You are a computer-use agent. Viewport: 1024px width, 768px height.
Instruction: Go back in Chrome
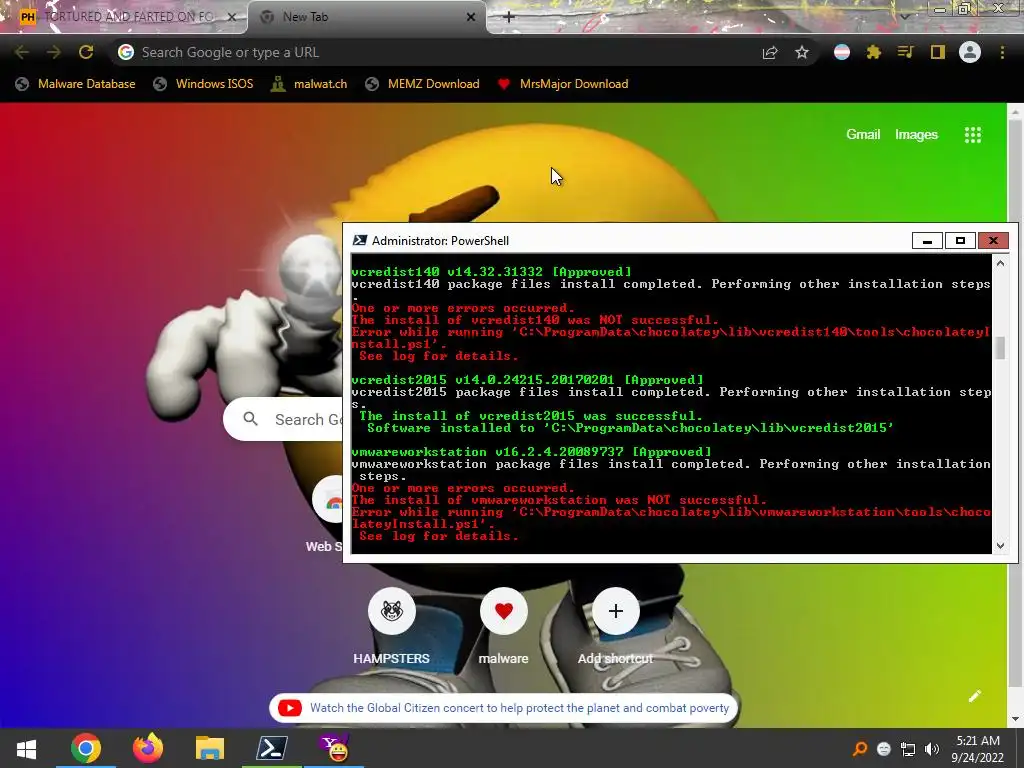click(x=22, y=52)
